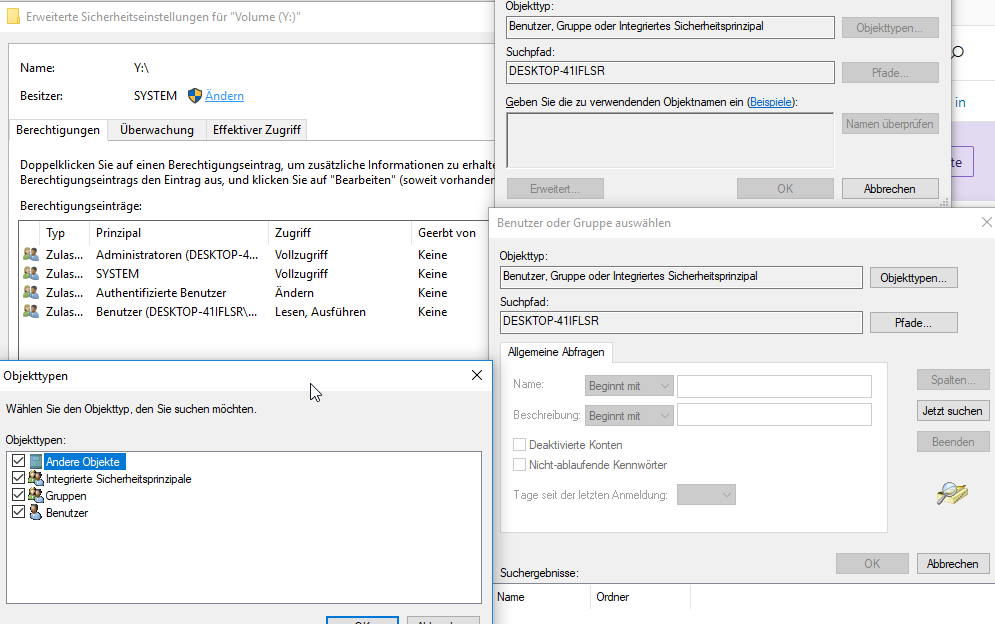
Task: Click the Beschreibung query text field
Action: tap(774, 415)
